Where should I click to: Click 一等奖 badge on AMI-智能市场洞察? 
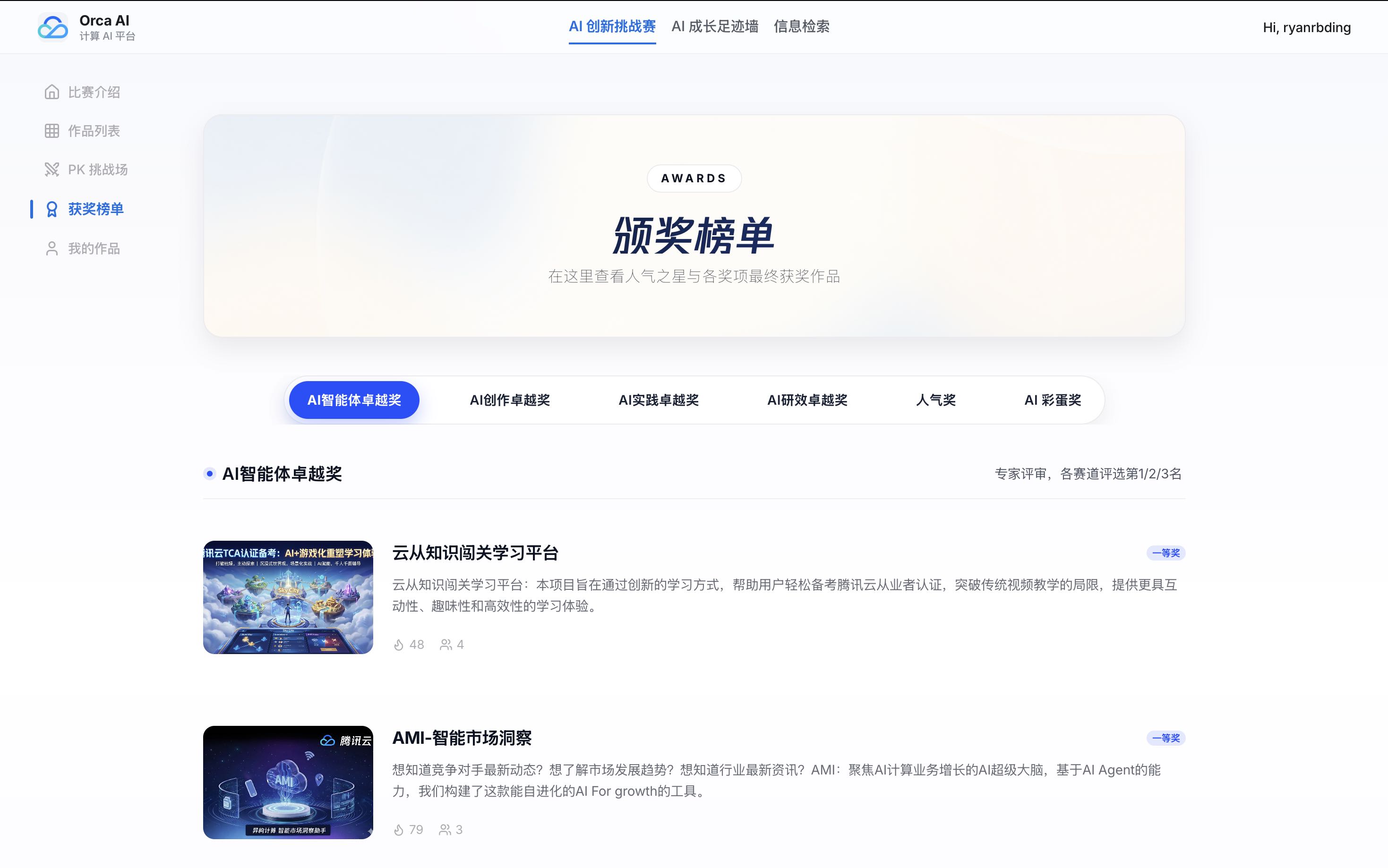[x=1166, y=738]
